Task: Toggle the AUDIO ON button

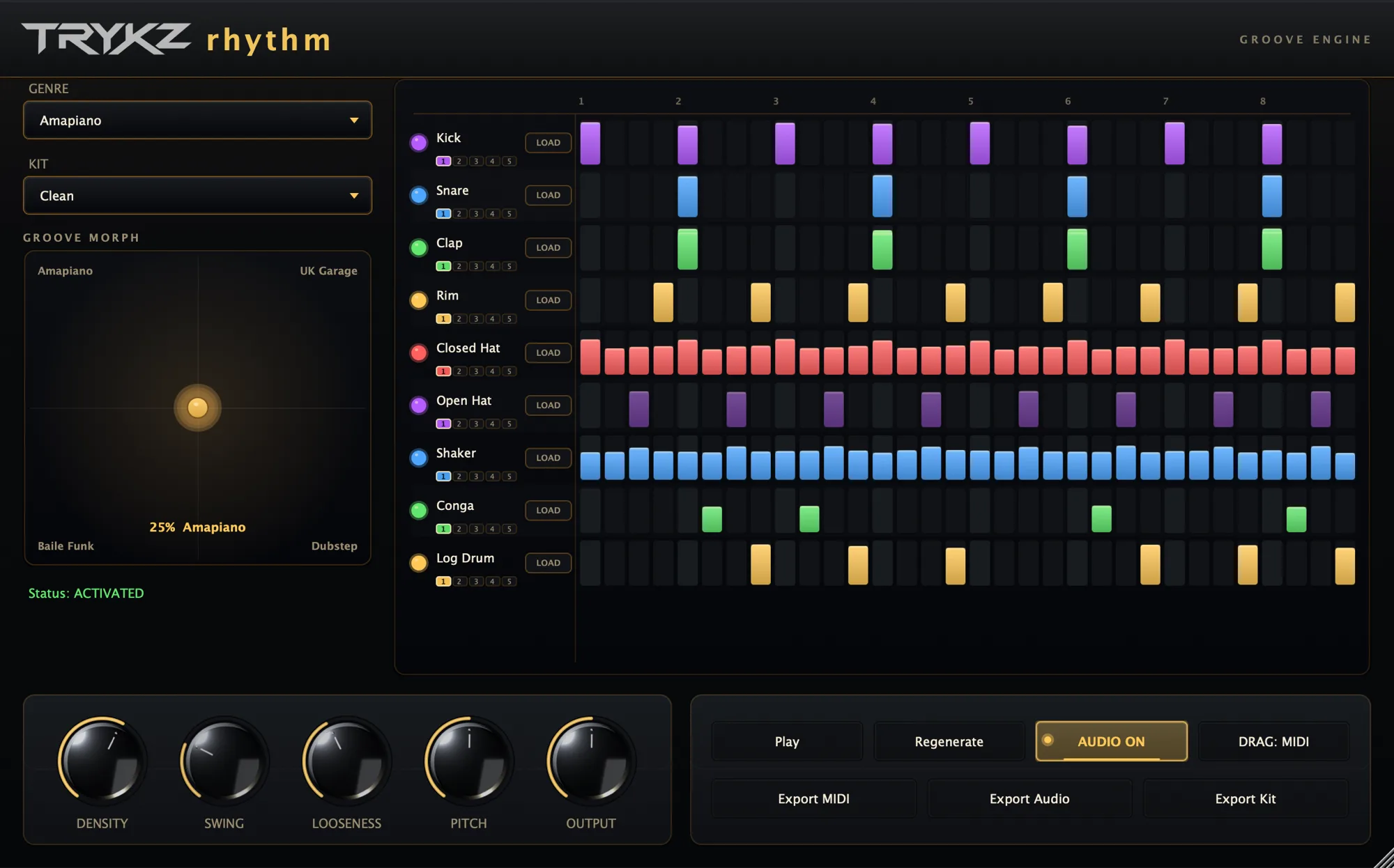Action: coord(1111,741)
